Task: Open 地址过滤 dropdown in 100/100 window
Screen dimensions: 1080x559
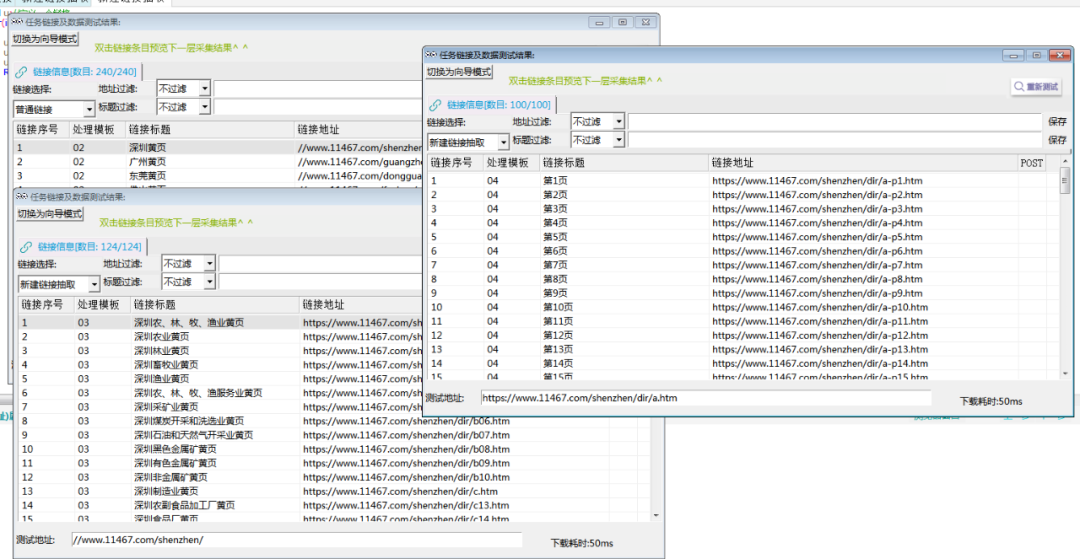Action: click(619, 122)
